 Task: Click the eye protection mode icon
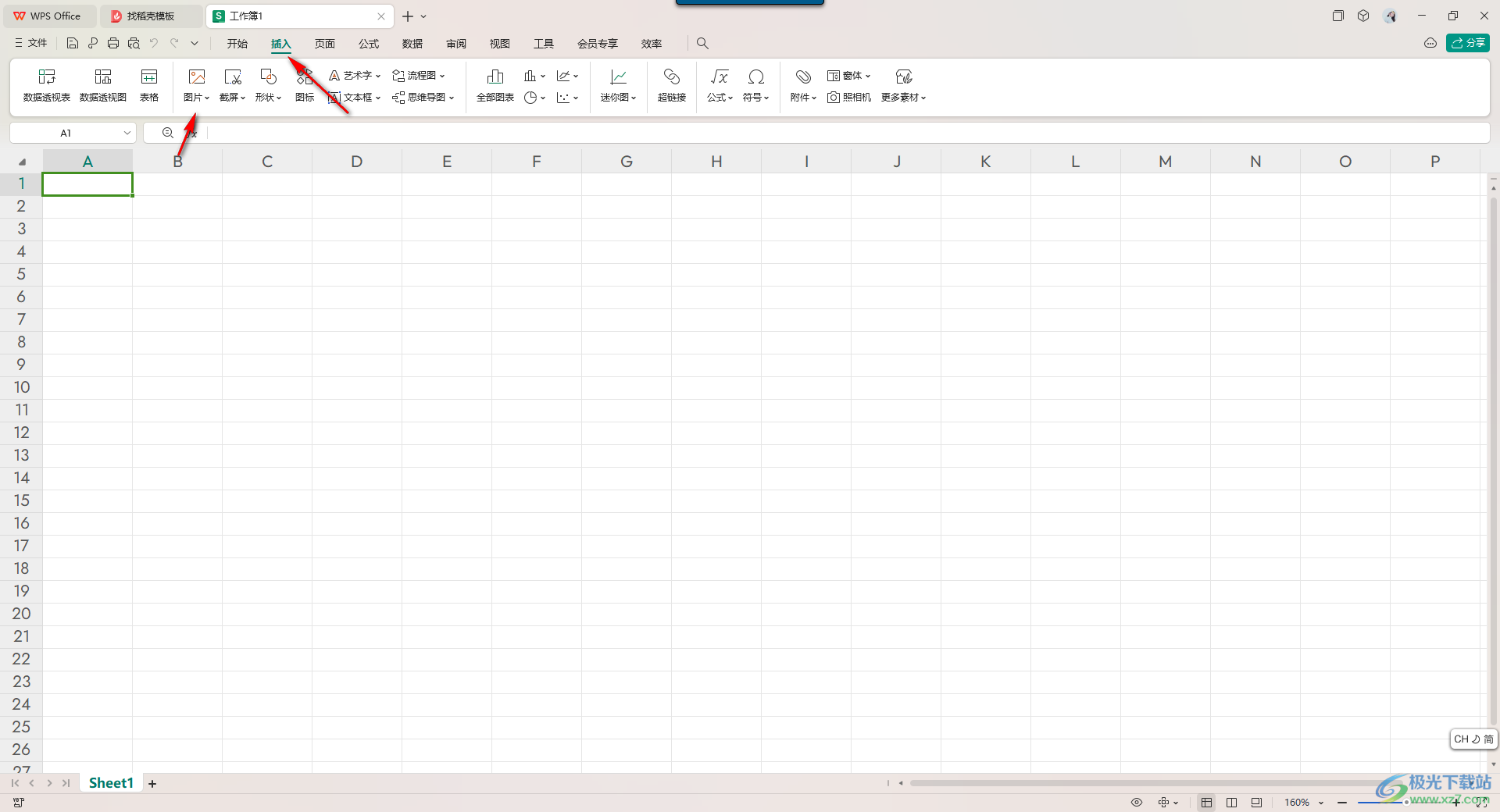(x=1137, y=803)
